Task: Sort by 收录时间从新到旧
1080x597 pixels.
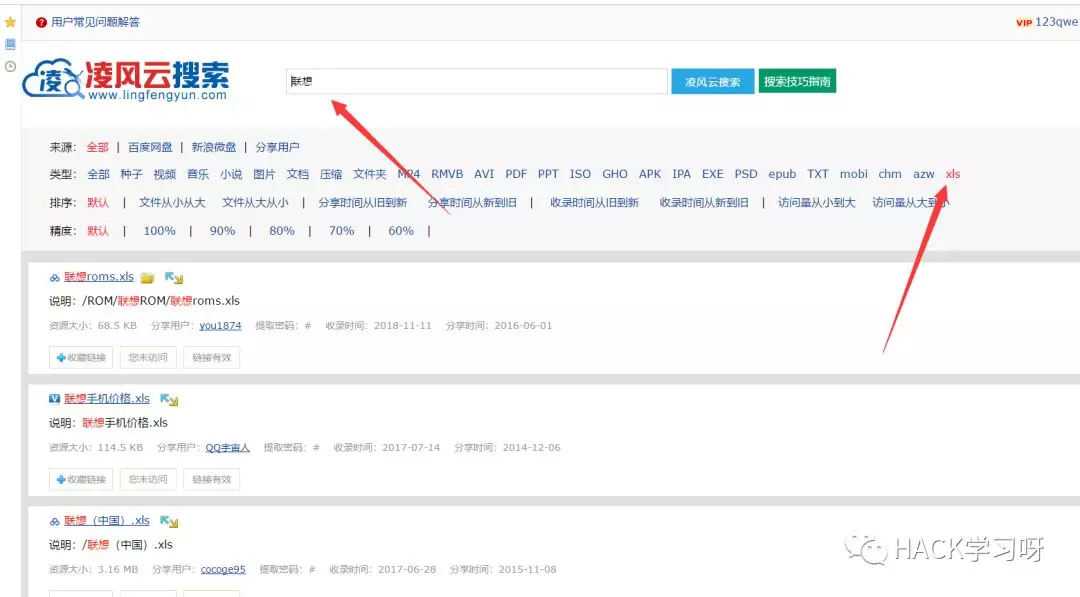Action: coord(704,202)
